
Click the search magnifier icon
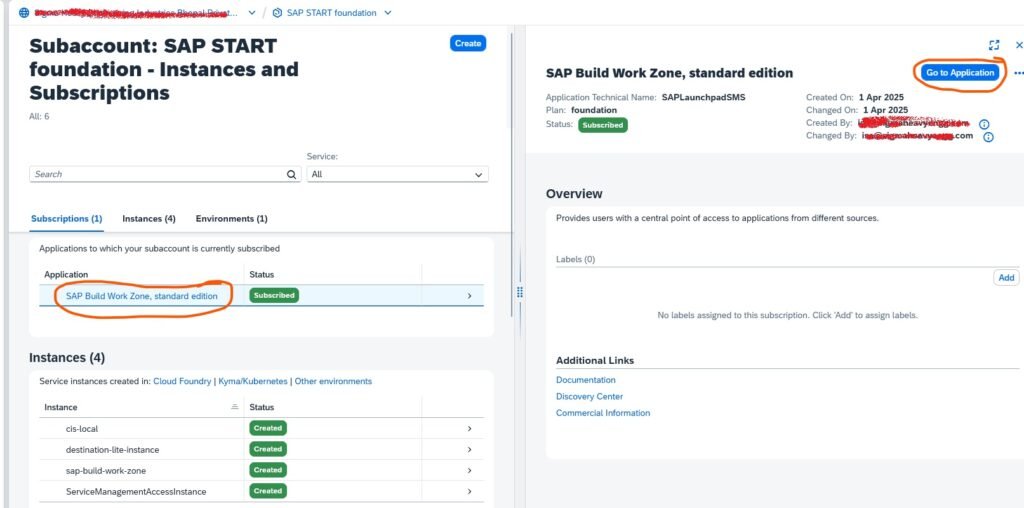292,174
